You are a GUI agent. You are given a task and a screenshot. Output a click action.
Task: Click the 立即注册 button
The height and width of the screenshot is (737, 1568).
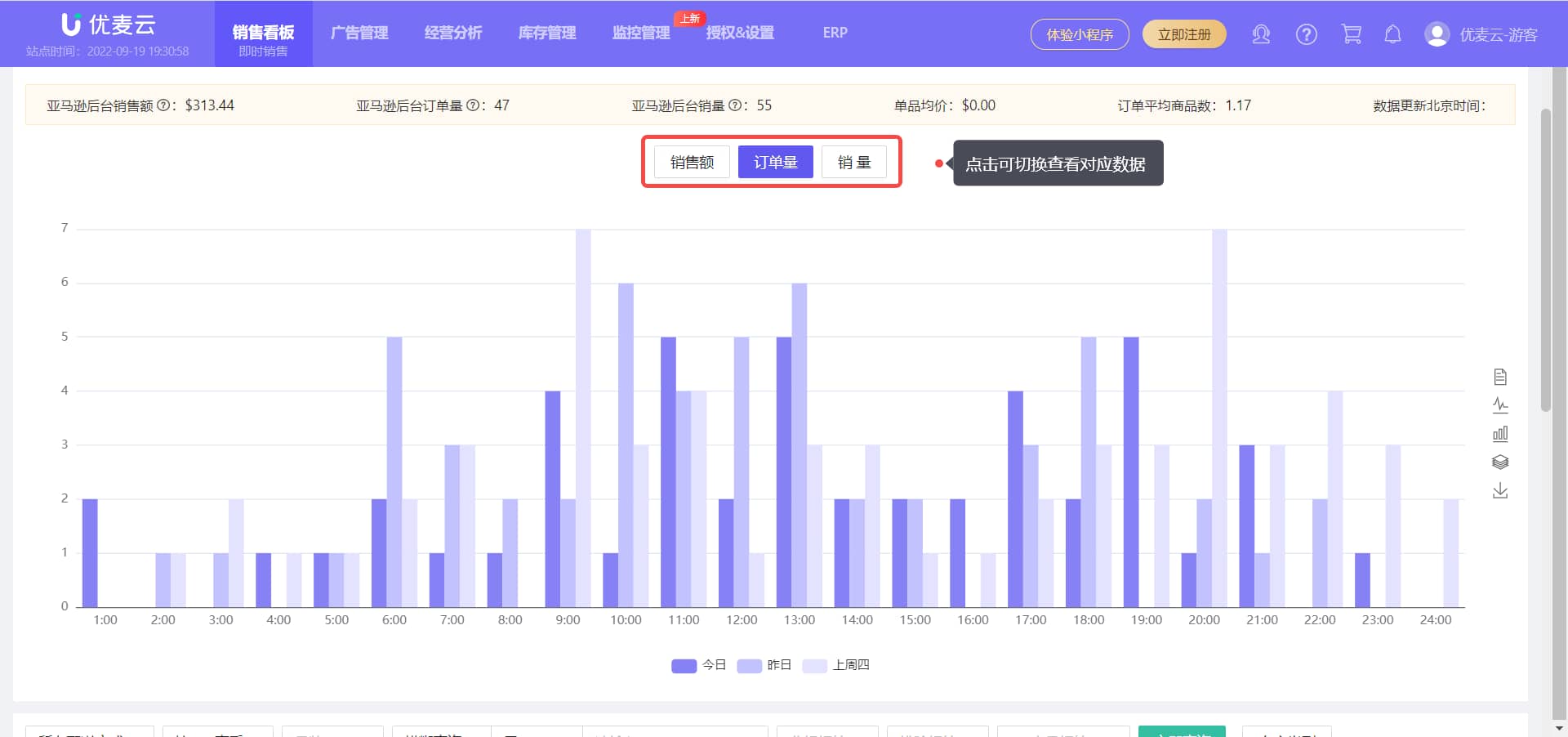1184,34
